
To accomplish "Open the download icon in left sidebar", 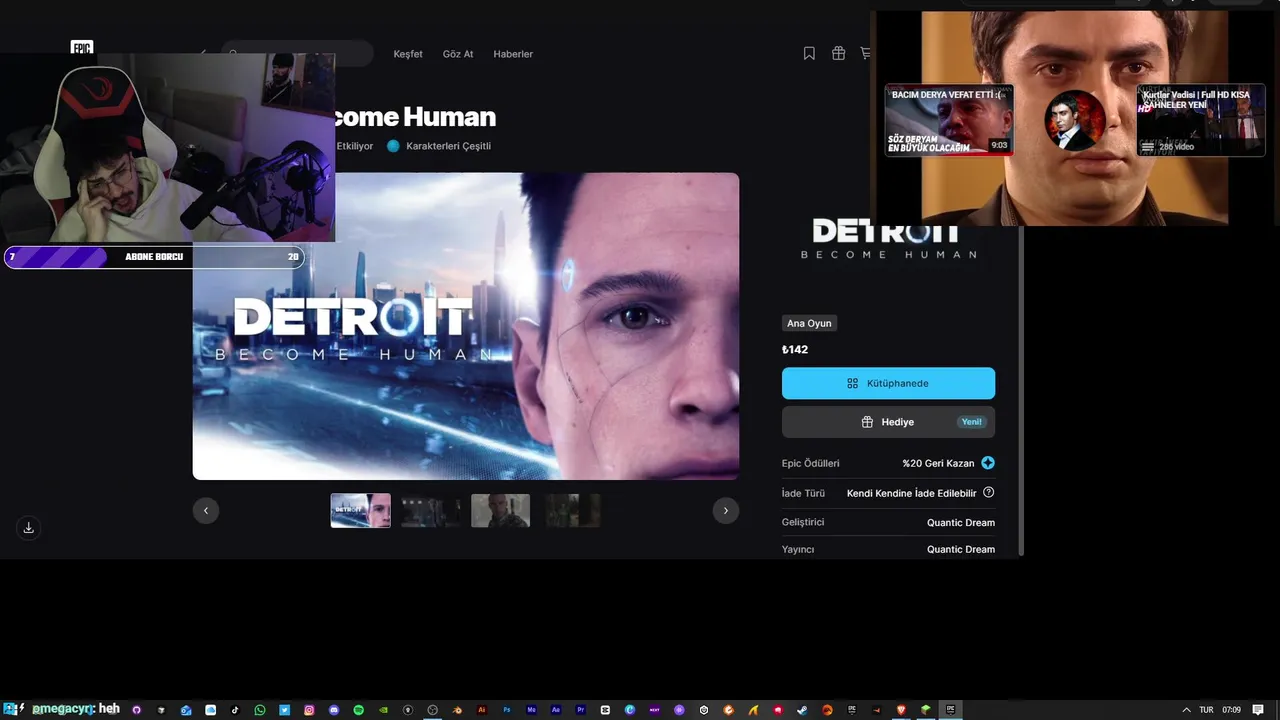I will [28, 527].
